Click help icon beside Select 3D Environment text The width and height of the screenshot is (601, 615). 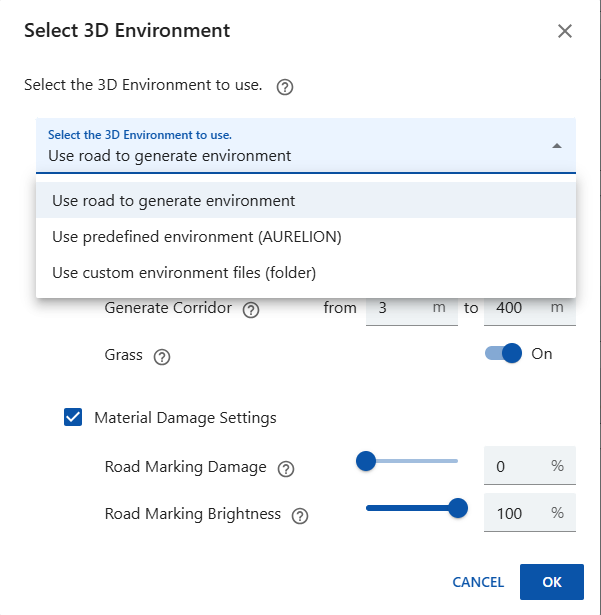click(x=285, y=87)
